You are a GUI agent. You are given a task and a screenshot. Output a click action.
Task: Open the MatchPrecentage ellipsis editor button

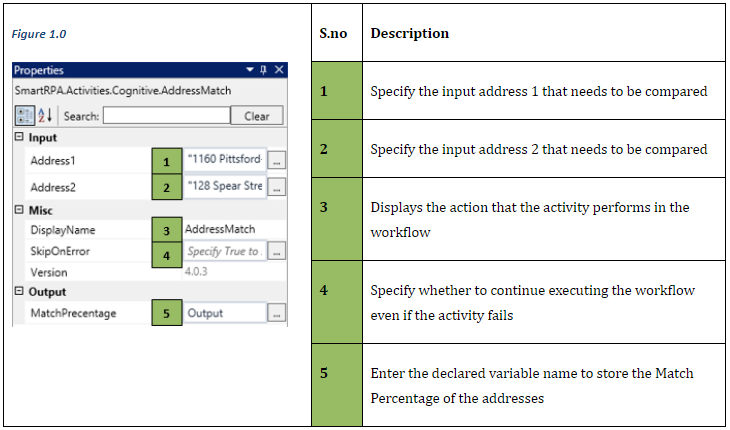point(277,313)
